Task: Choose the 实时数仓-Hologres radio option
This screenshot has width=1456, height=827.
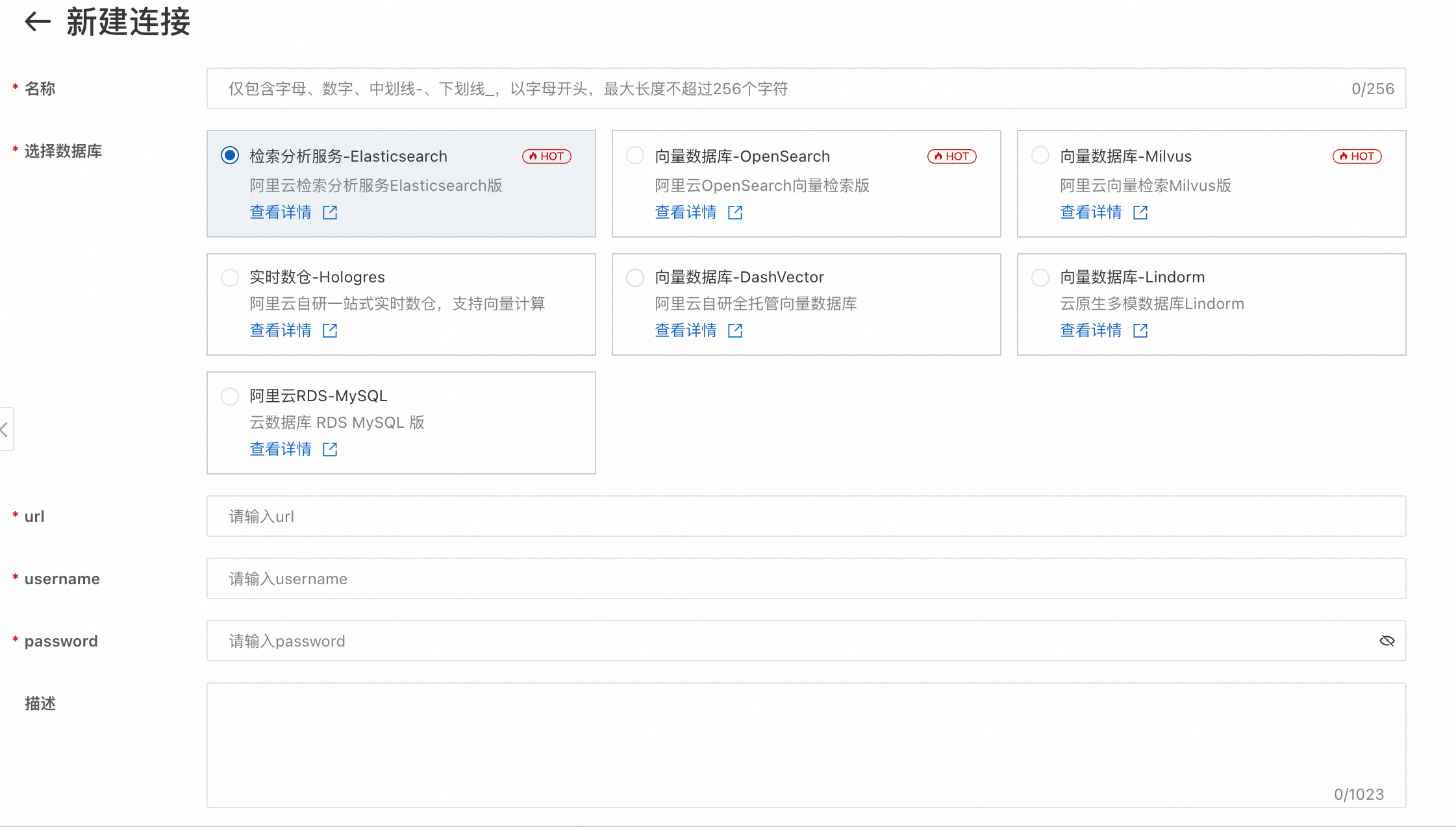Action: [230, 277]
